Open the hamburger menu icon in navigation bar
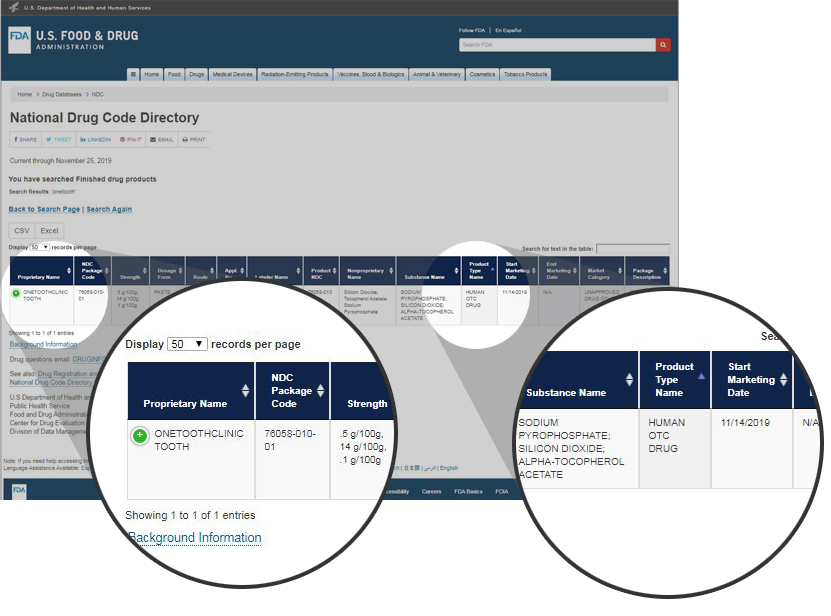Viewport: 831px width, 616px height. click(x=133, y=74)
